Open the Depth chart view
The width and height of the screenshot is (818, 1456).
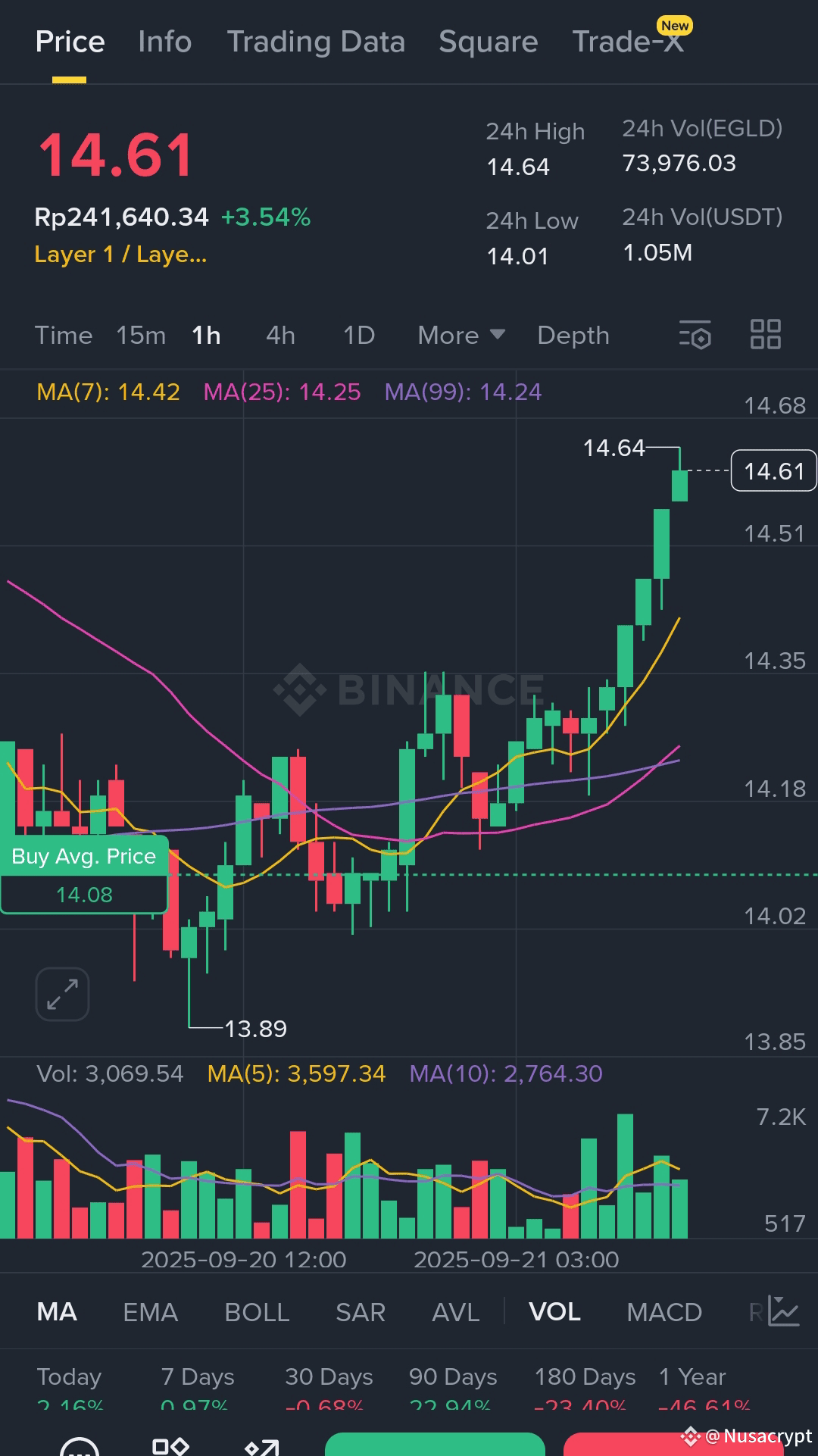(x=573, y=335)
